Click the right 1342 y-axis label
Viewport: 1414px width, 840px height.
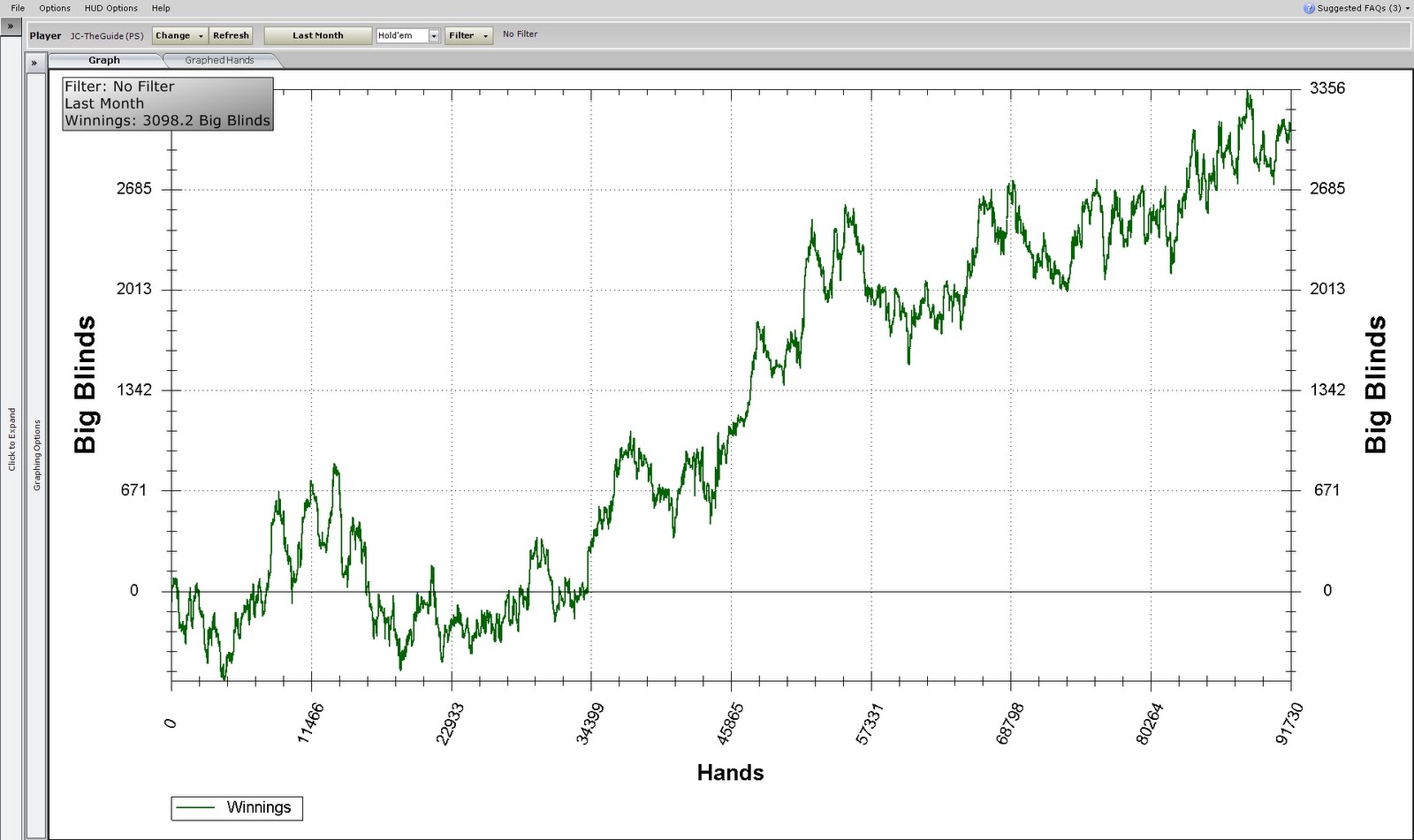[1327, 390]
